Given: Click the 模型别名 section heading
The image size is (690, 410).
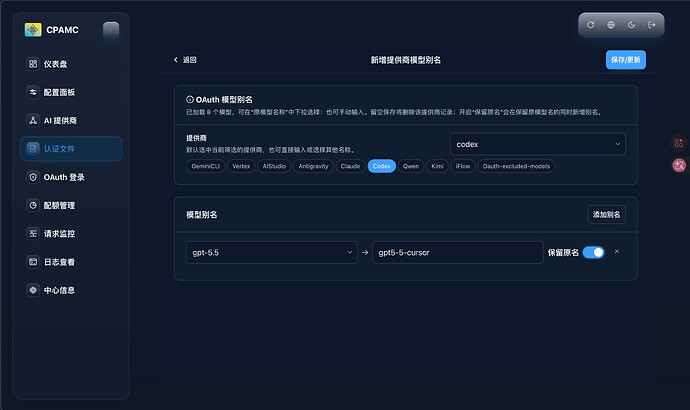Looking at the screenshot, I should tap(202, 215).
